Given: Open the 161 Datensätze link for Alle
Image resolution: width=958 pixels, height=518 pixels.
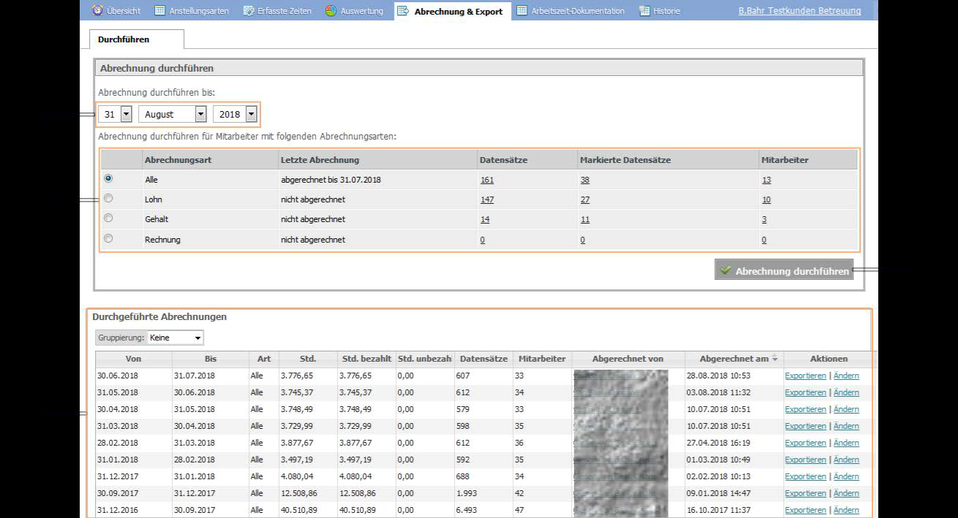Looking at the screenshot, I should coord(487,180).
